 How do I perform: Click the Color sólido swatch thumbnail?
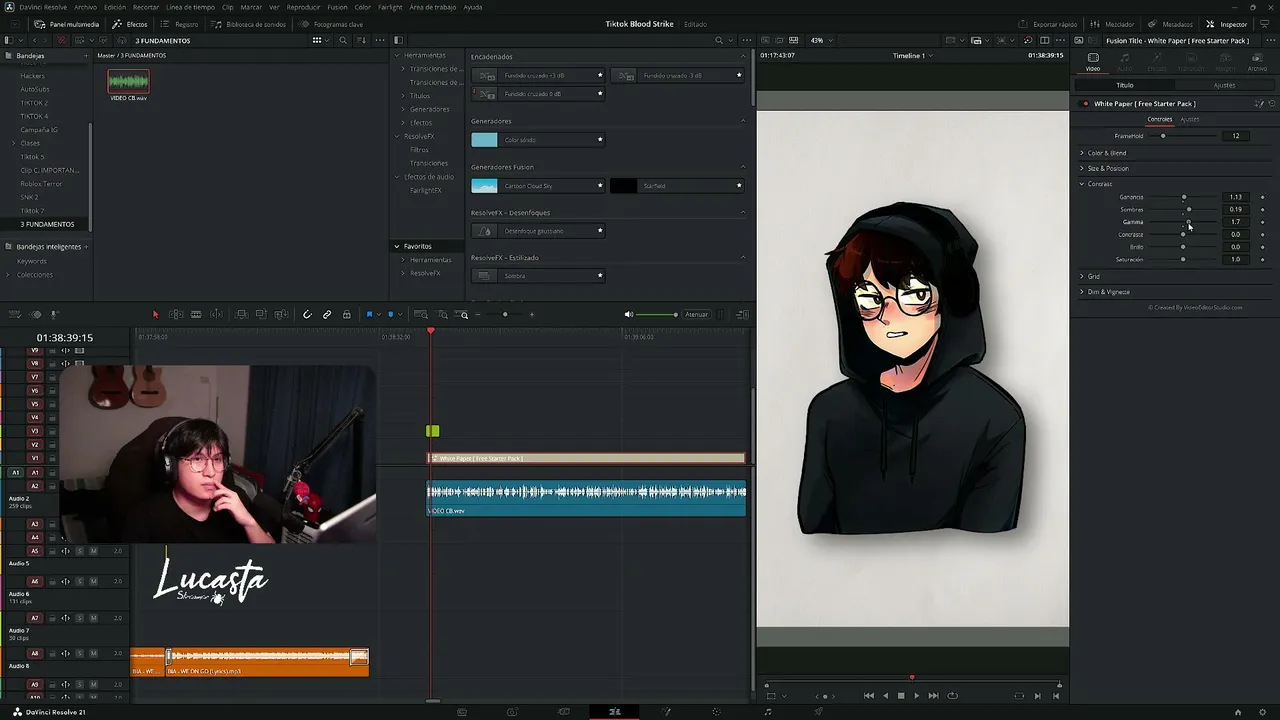(484, 140)
